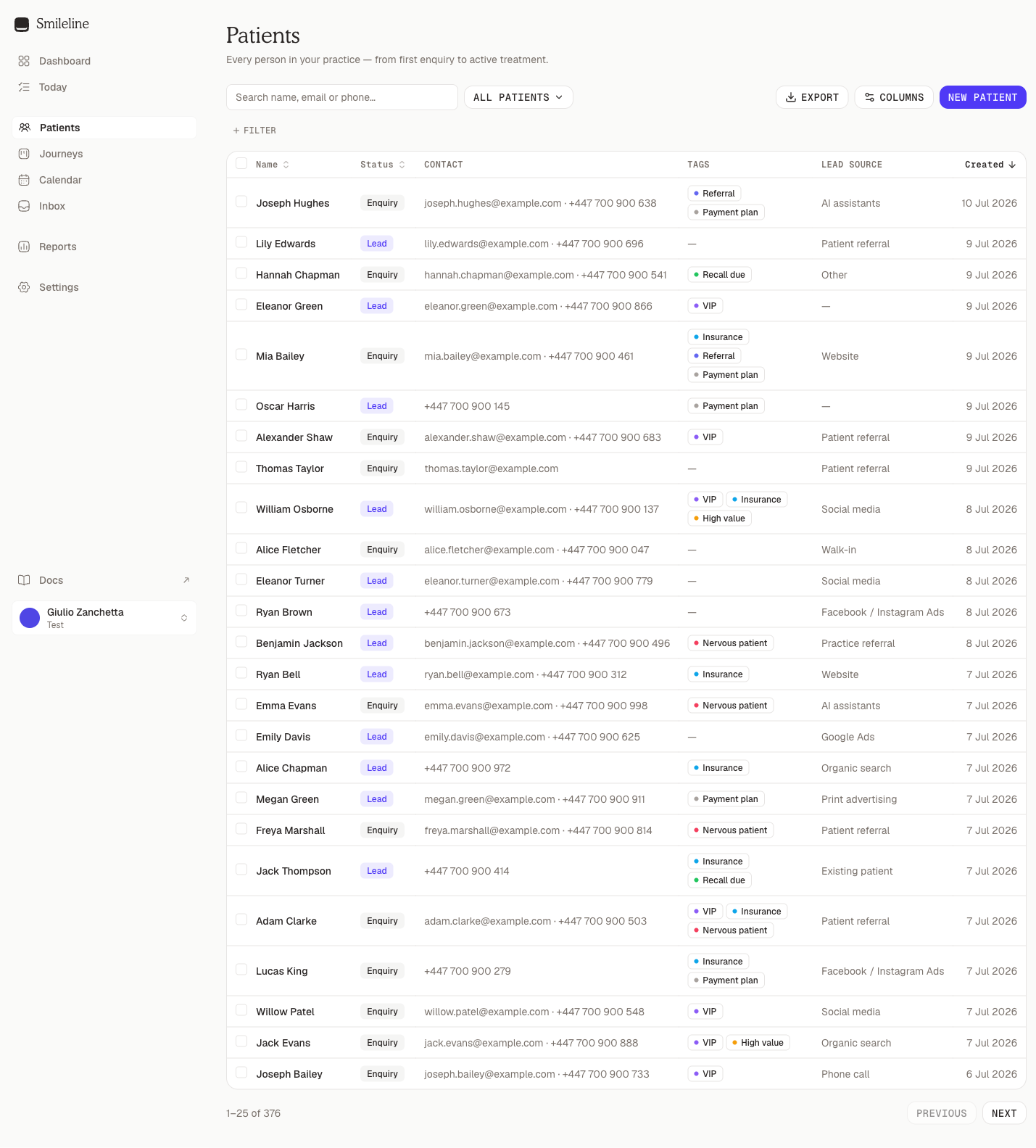Click the Created descending arrow icon
1036x1148 pixels.
pyautogui.click(x=1012, y=165)
